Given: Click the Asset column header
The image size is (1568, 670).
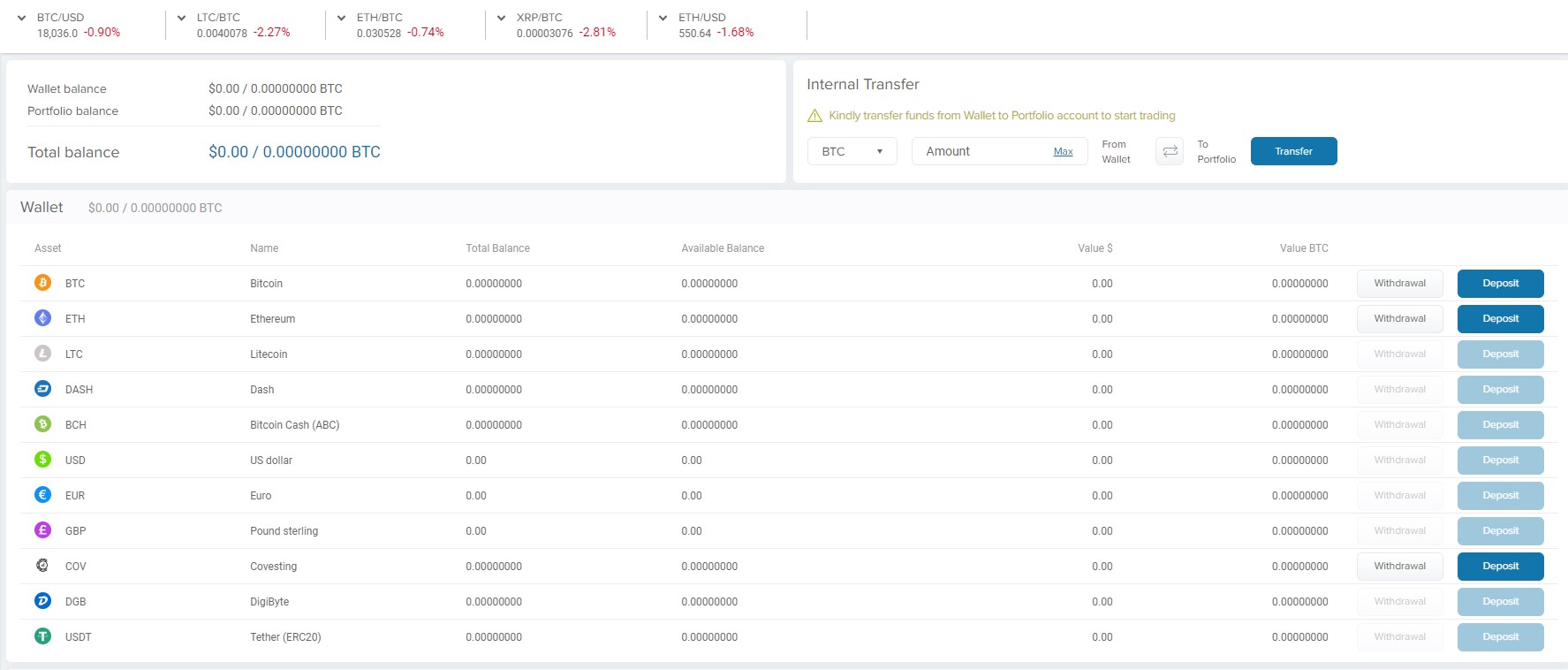Looking at the screenshot, I should [x=48, y=248].
